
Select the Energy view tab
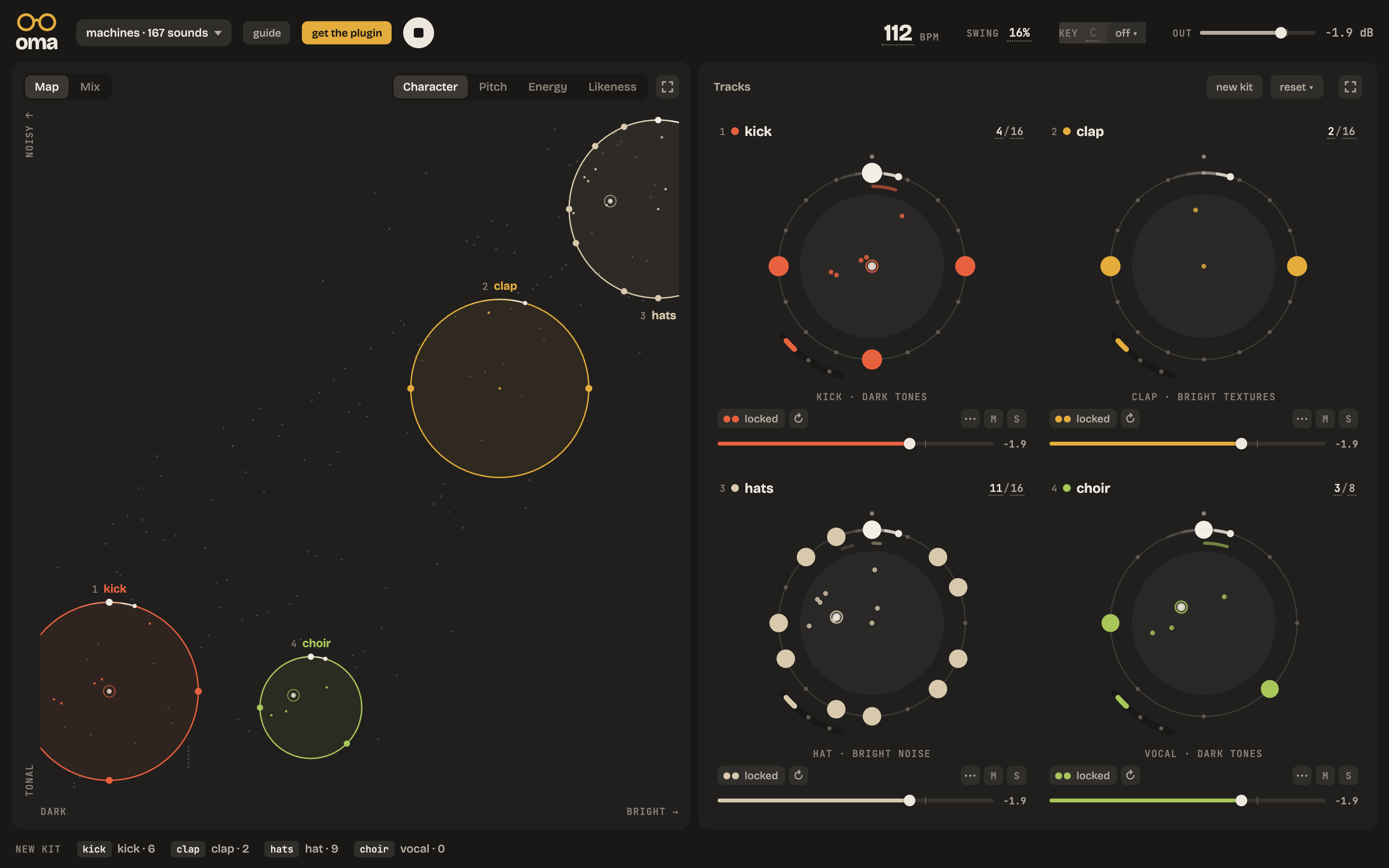[547, 87]
